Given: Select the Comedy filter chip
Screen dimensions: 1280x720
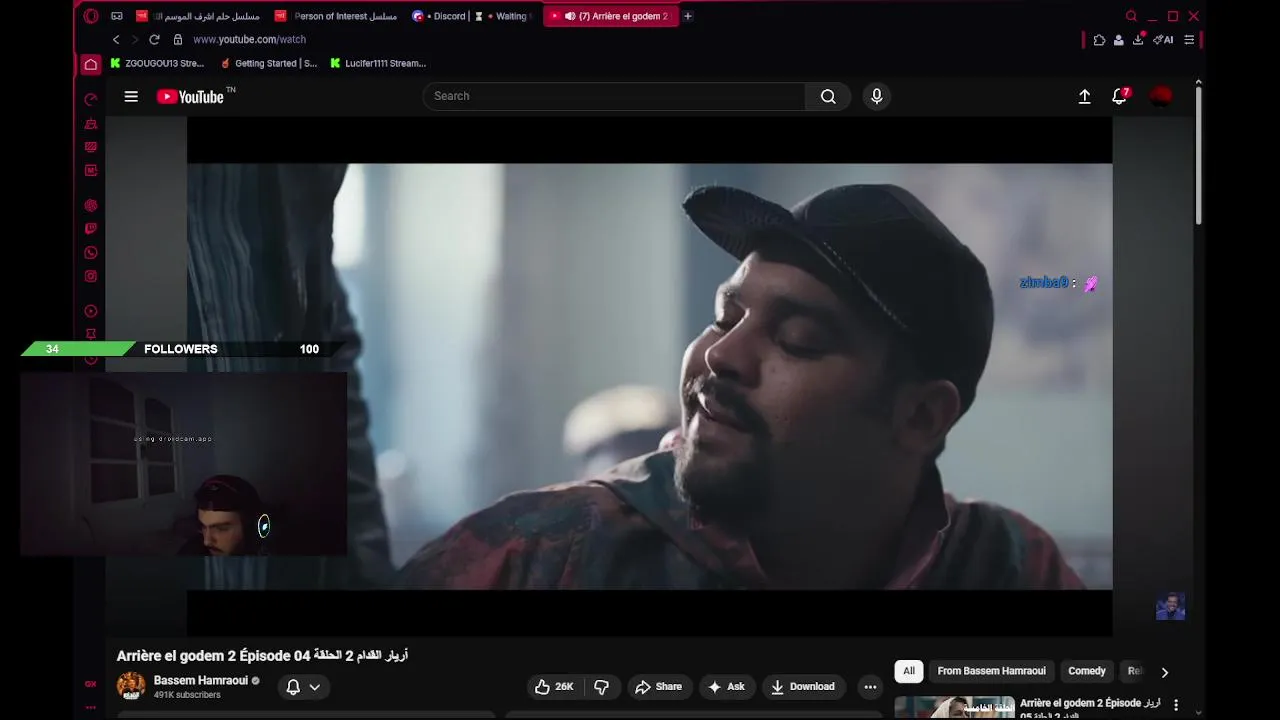Looking at the screenshot, I should tap(1087, 671).
